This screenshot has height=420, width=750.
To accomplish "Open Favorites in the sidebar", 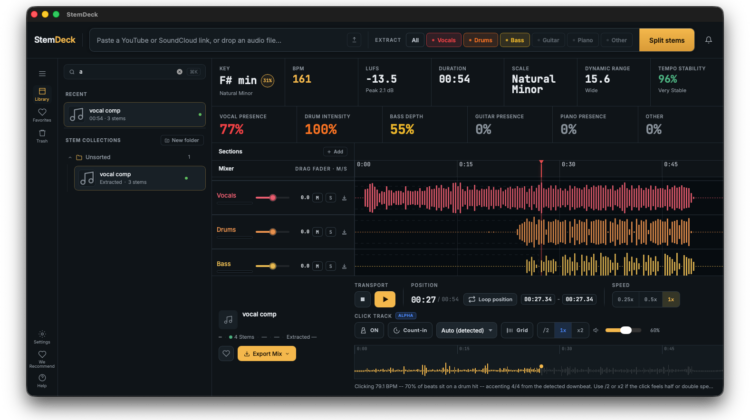I will point(42,115).
